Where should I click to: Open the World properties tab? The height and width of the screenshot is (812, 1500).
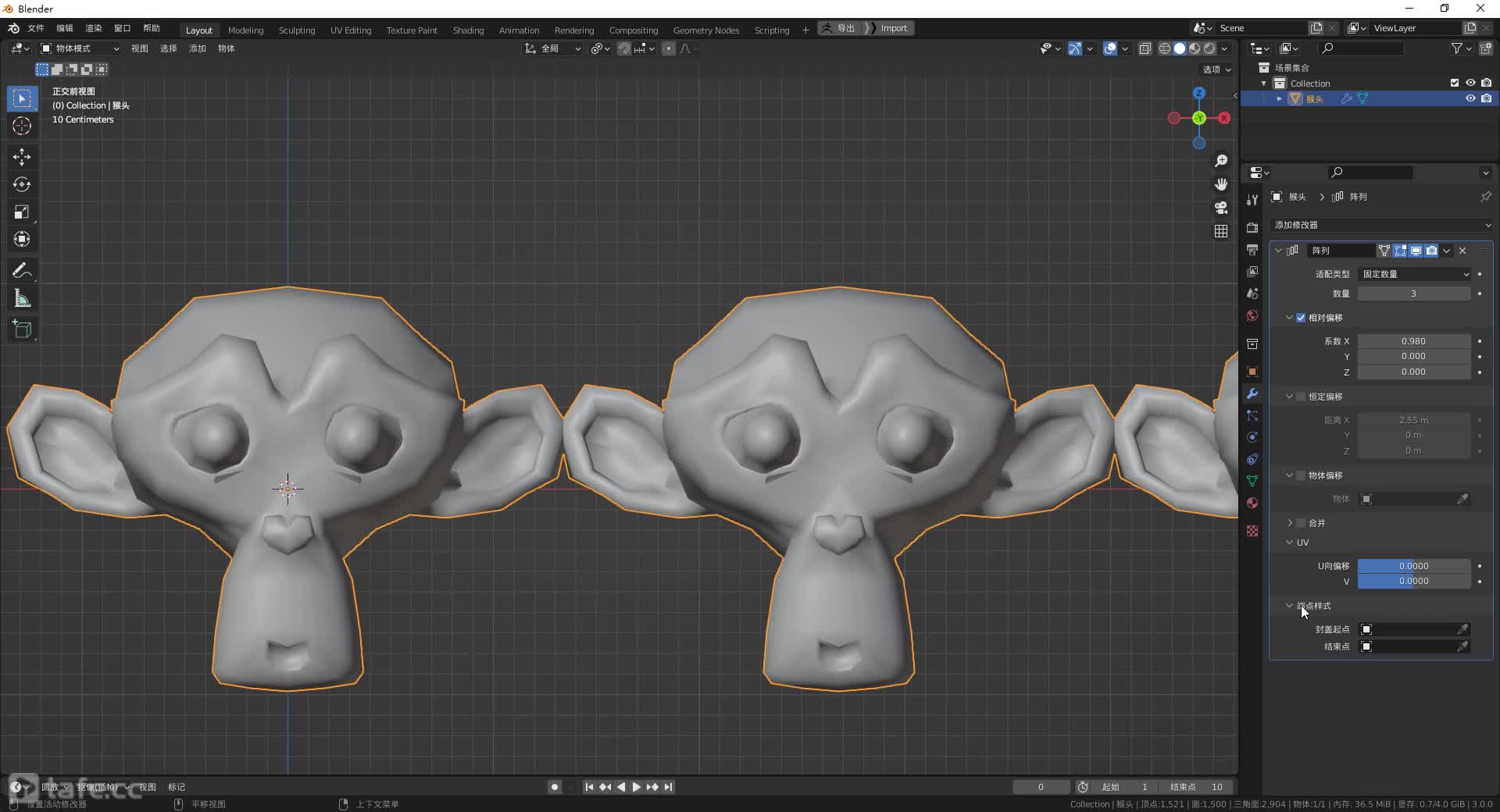pyautogui.click(x=1252, y=315)
